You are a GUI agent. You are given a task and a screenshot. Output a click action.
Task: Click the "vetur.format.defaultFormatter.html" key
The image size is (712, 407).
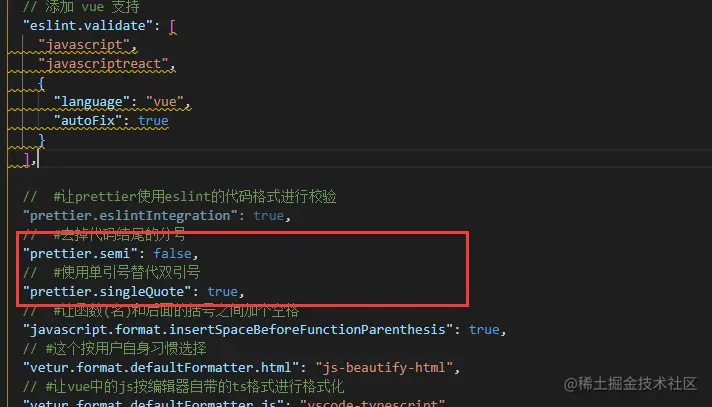click(161, 367)
